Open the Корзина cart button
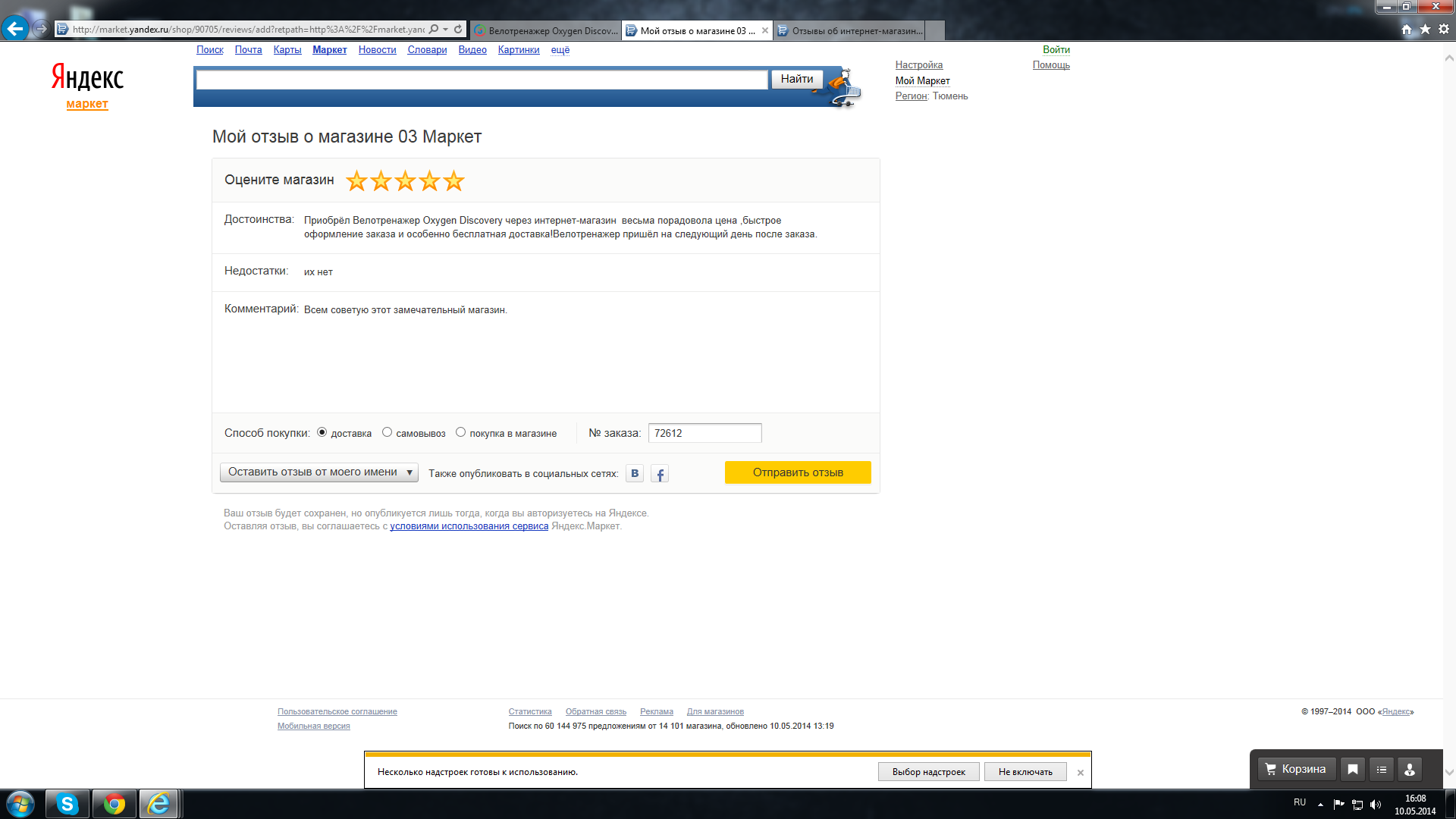The height and width of the screenshot is (819, 1456). 1295,770
